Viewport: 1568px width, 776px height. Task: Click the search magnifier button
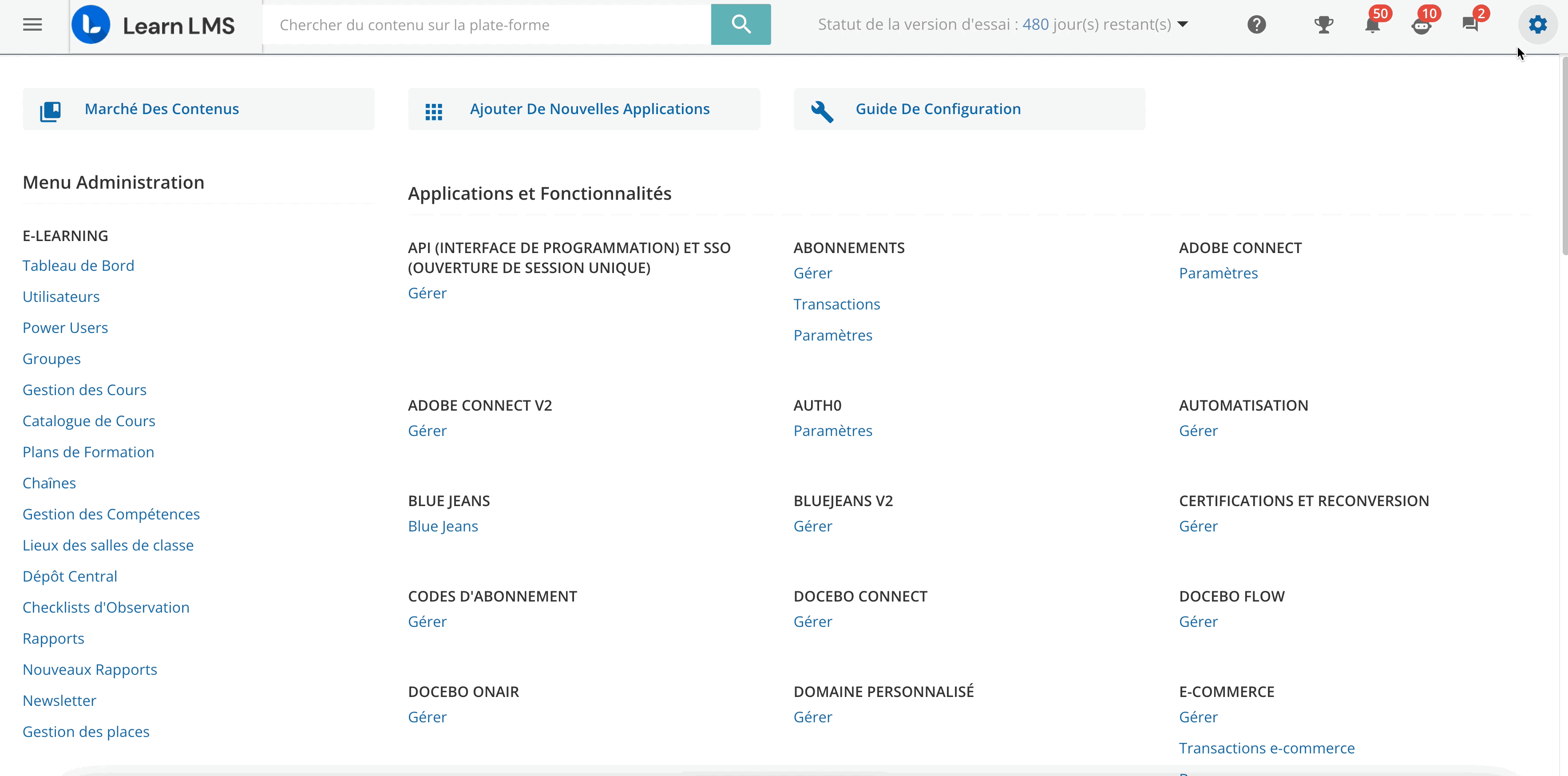click(740, 24)
